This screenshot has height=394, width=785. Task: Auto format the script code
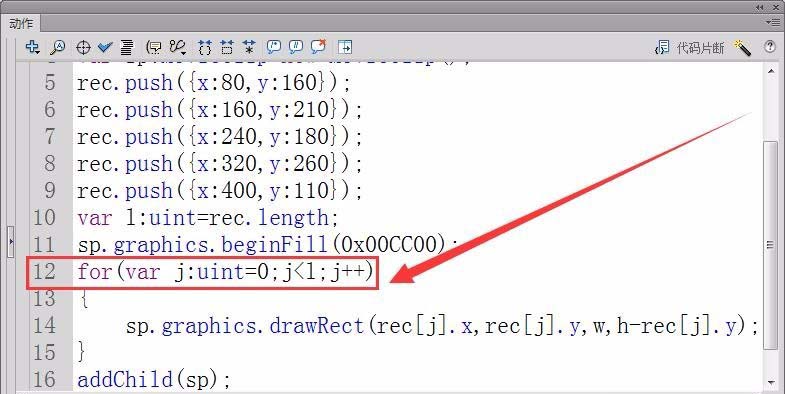[x=127, y=48]
